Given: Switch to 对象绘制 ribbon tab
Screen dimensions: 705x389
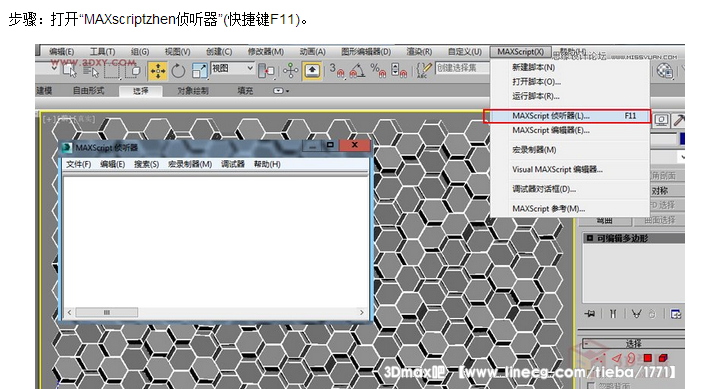Looking at the screenshot, I should [x=193, y=91].
